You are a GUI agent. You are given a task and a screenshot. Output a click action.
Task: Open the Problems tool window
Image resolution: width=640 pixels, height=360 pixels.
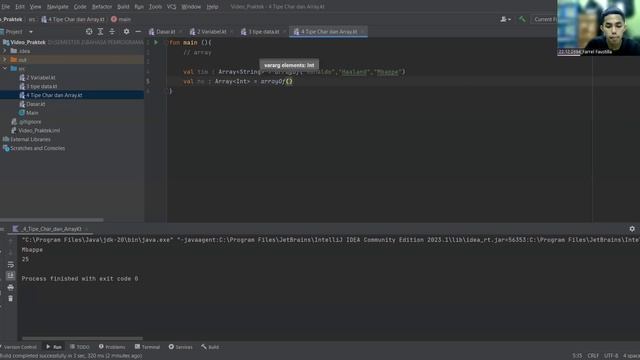112,347
